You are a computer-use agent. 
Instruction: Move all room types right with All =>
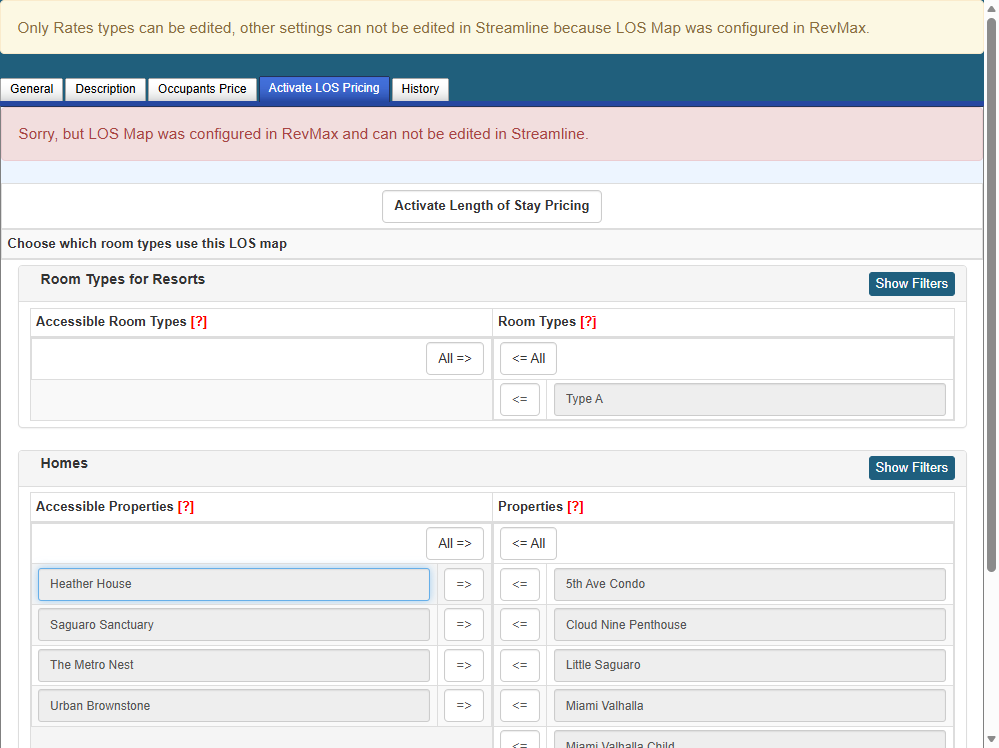tap(454, 359)
